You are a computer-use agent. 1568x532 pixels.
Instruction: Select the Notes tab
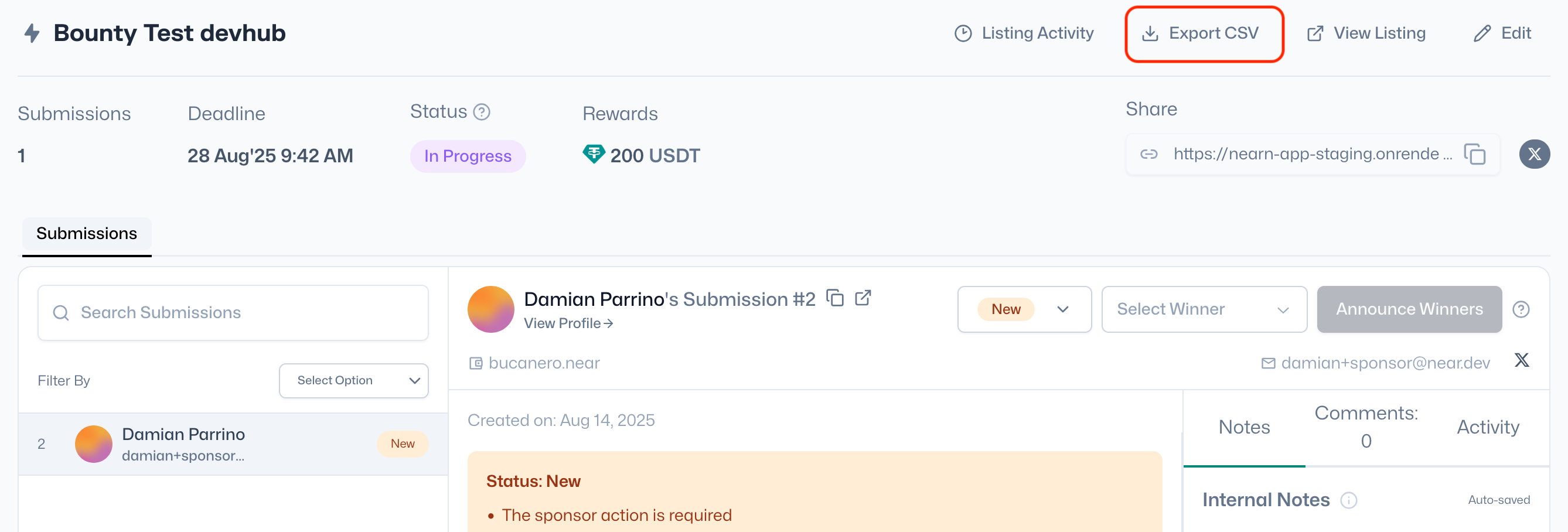coord(1243,427)
